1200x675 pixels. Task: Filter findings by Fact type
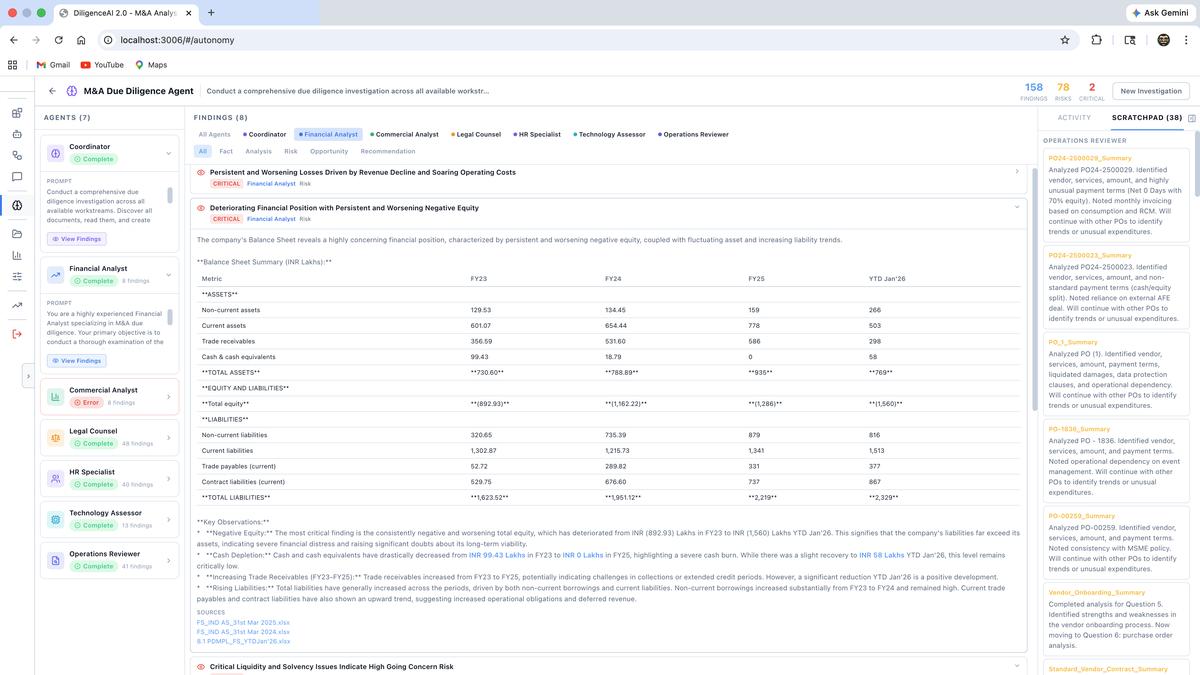point(226,151)
